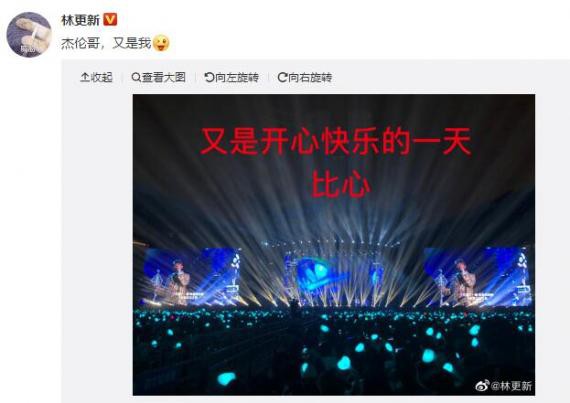
Task: Click the tongue-out emoji in post
Action: pyautogui.click(x=161, y=43)
